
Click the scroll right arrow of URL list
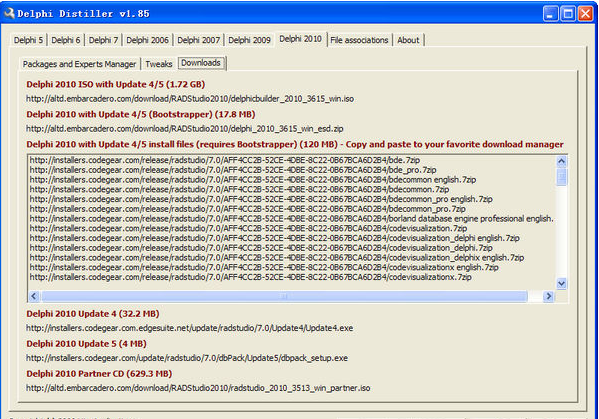tap(549, 296)
